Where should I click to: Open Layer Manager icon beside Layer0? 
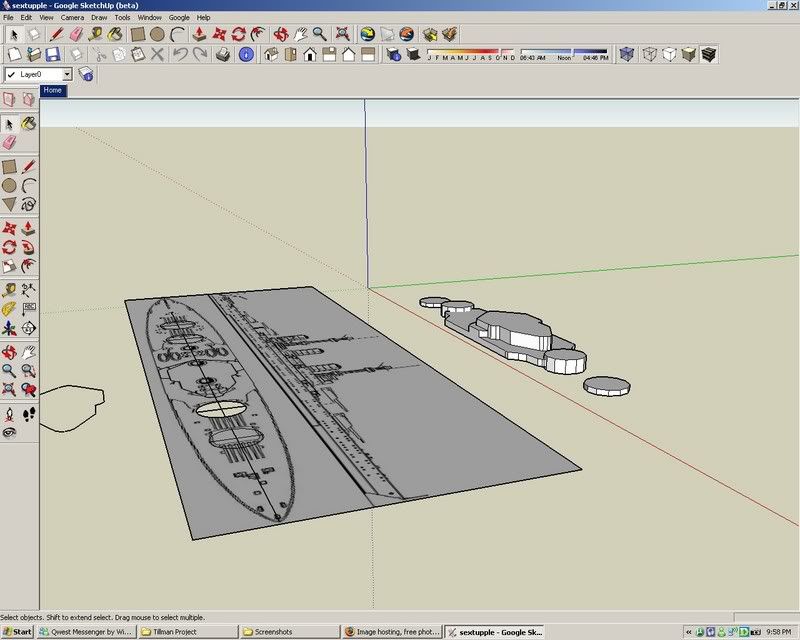pyautogui.click(x=86, y=74)
